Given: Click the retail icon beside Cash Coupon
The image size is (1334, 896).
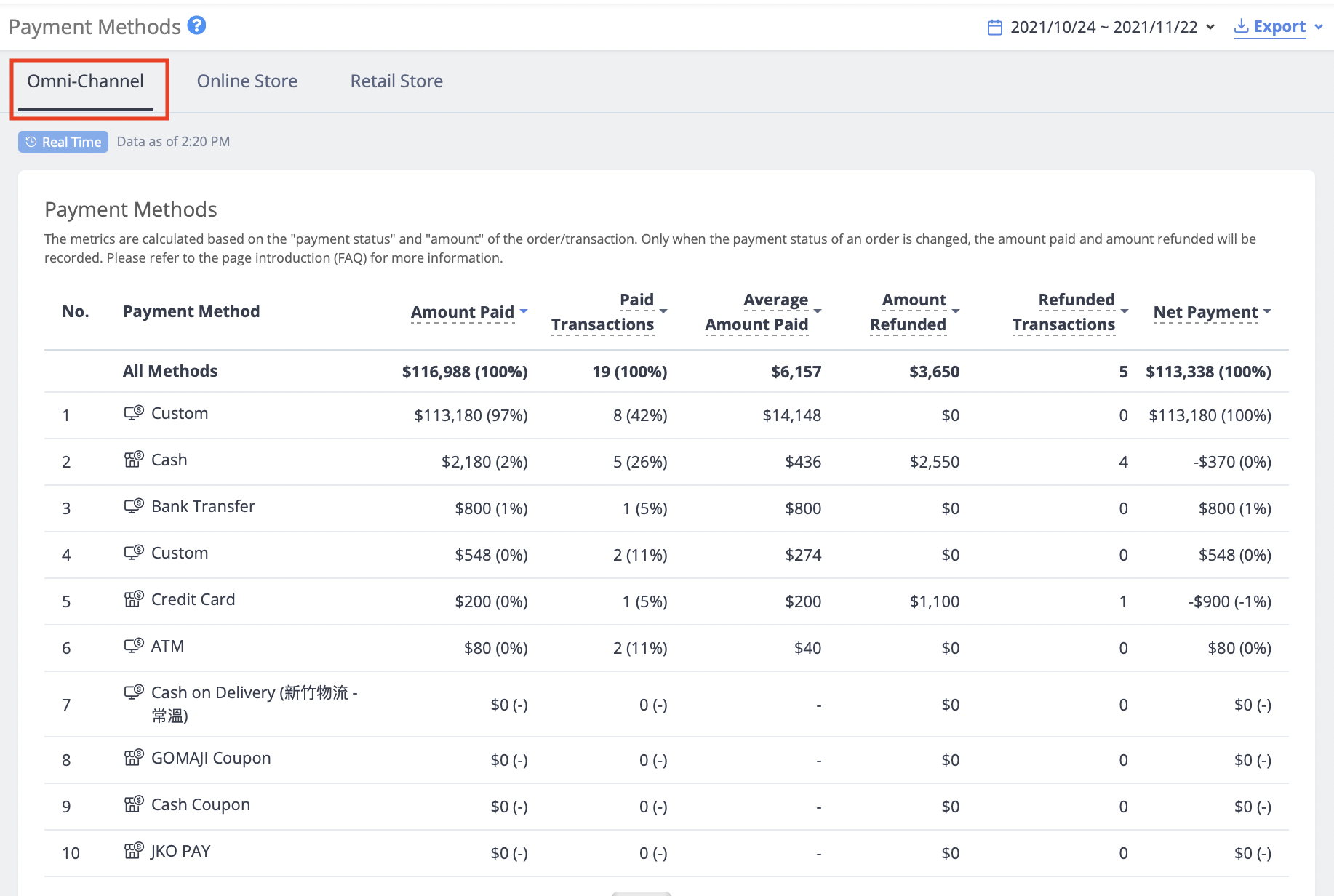Looking at the screenshot, I should click(134, 804).
